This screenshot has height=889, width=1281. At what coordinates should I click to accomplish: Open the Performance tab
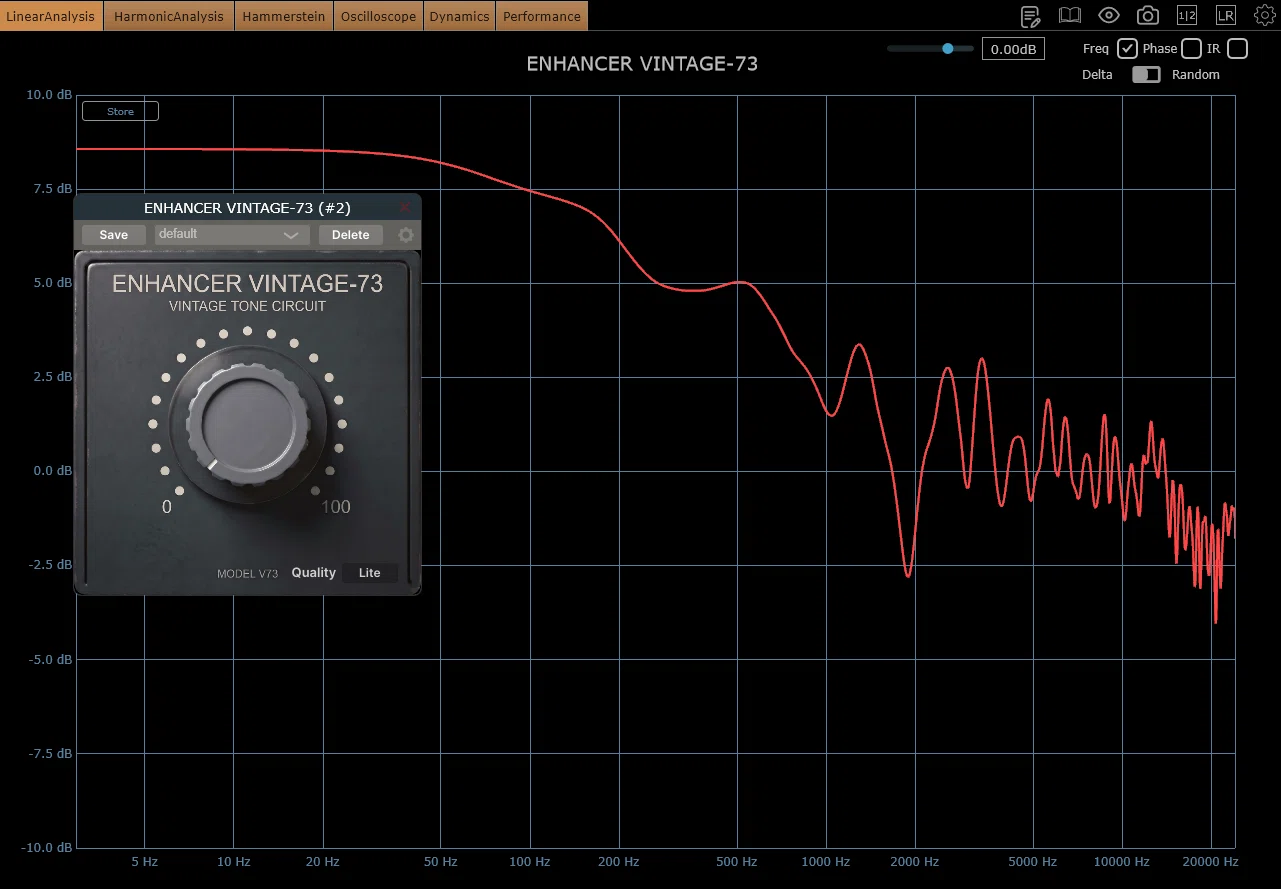pyautogui.click(x=542, y=16)
